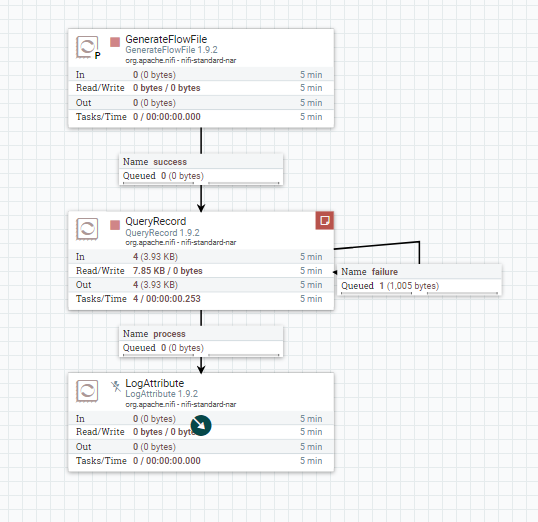Click 'Queued 0 (0 bytes)' in process connection
This screenshot has width=538, height=522.
click(x=163, y=348)
